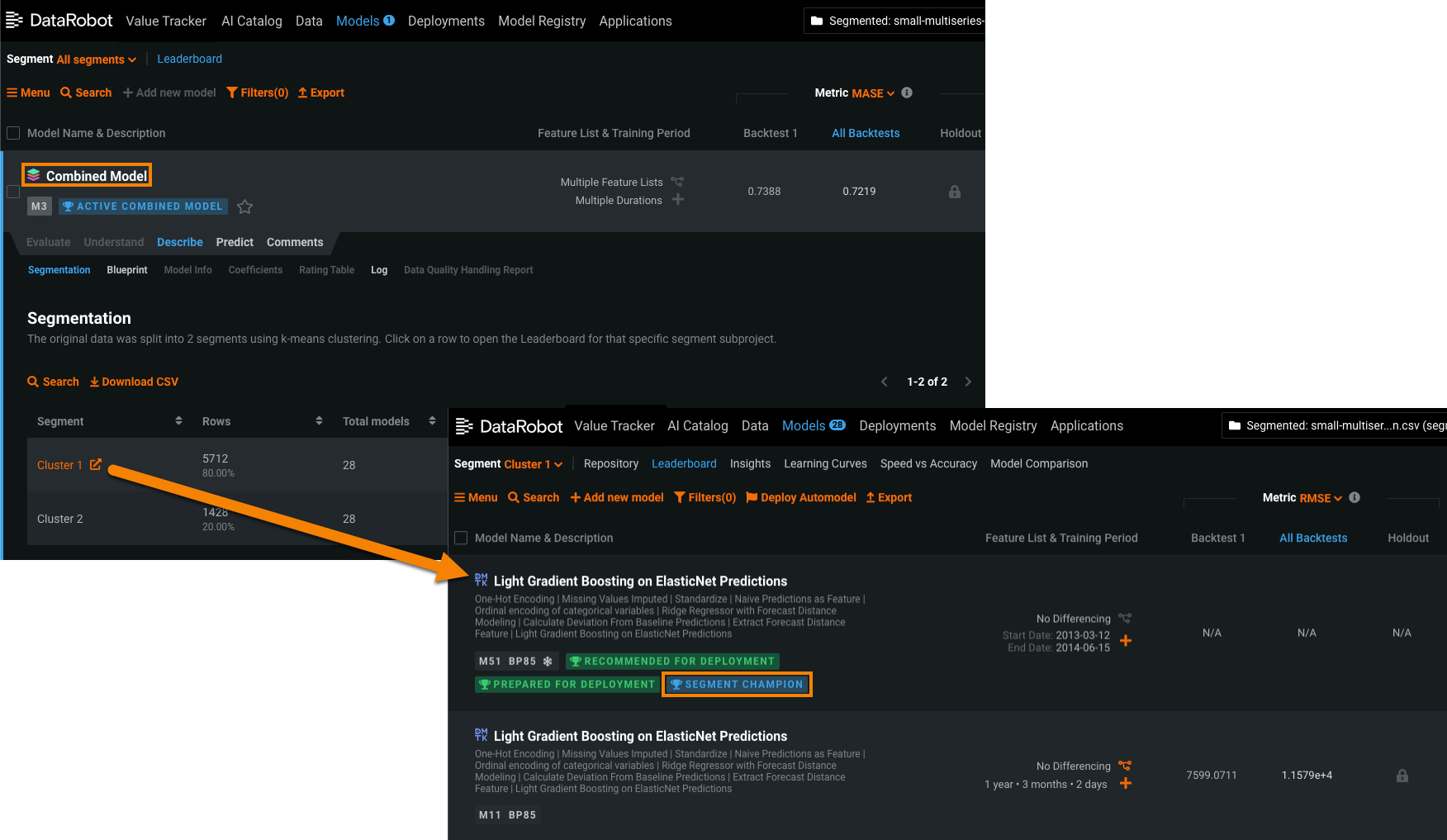Star the Combined Model as favorite
This screenshot has width=1447, height=840.
[244, 206]
